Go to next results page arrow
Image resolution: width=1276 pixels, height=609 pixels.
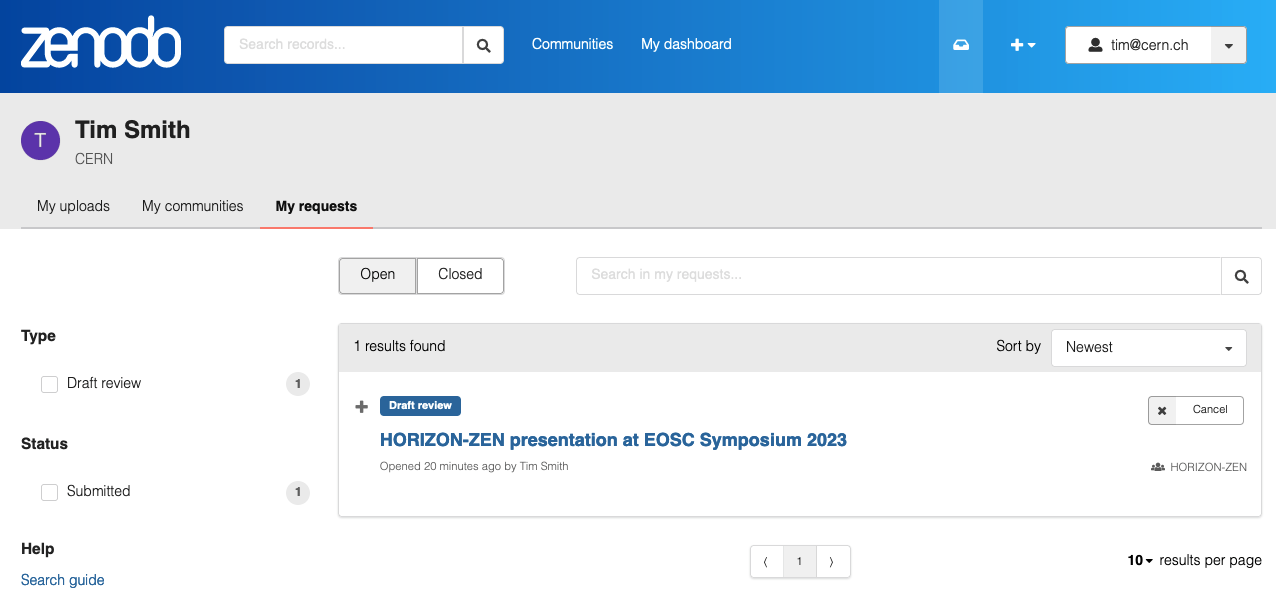(832, 562)
